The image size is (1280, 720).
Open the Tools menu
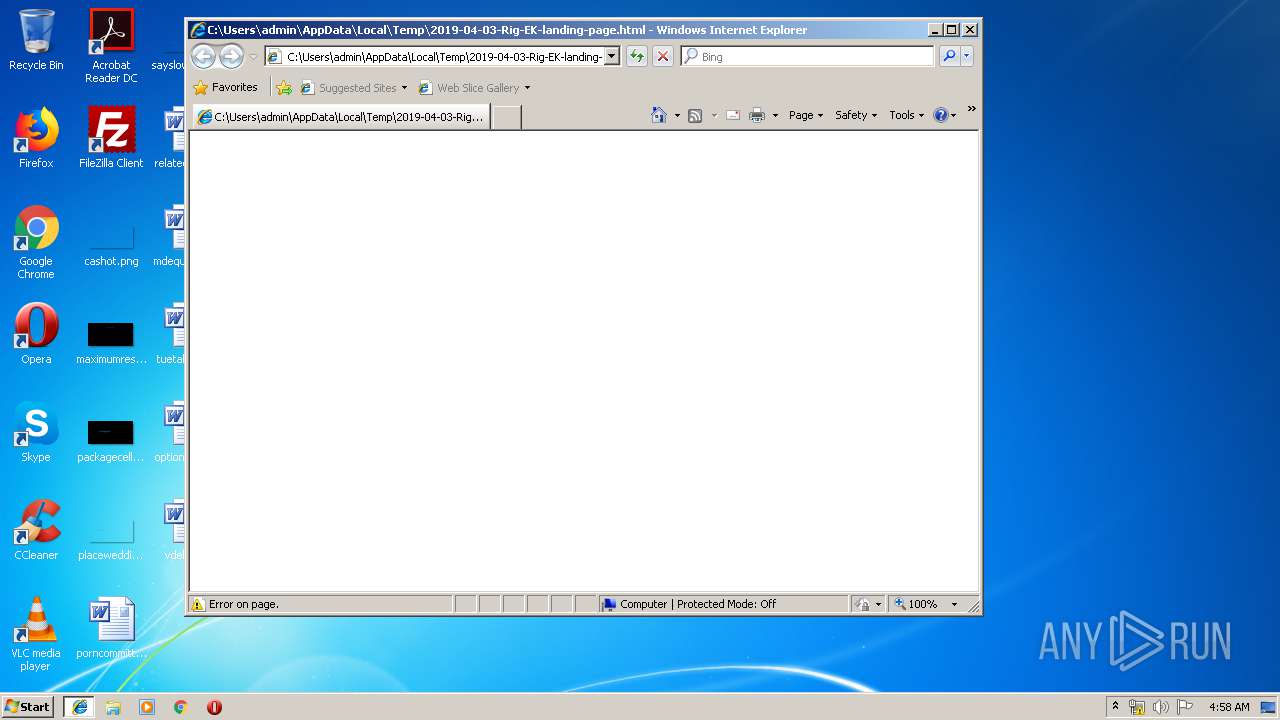pyautogui.click(x=906, y=115)
